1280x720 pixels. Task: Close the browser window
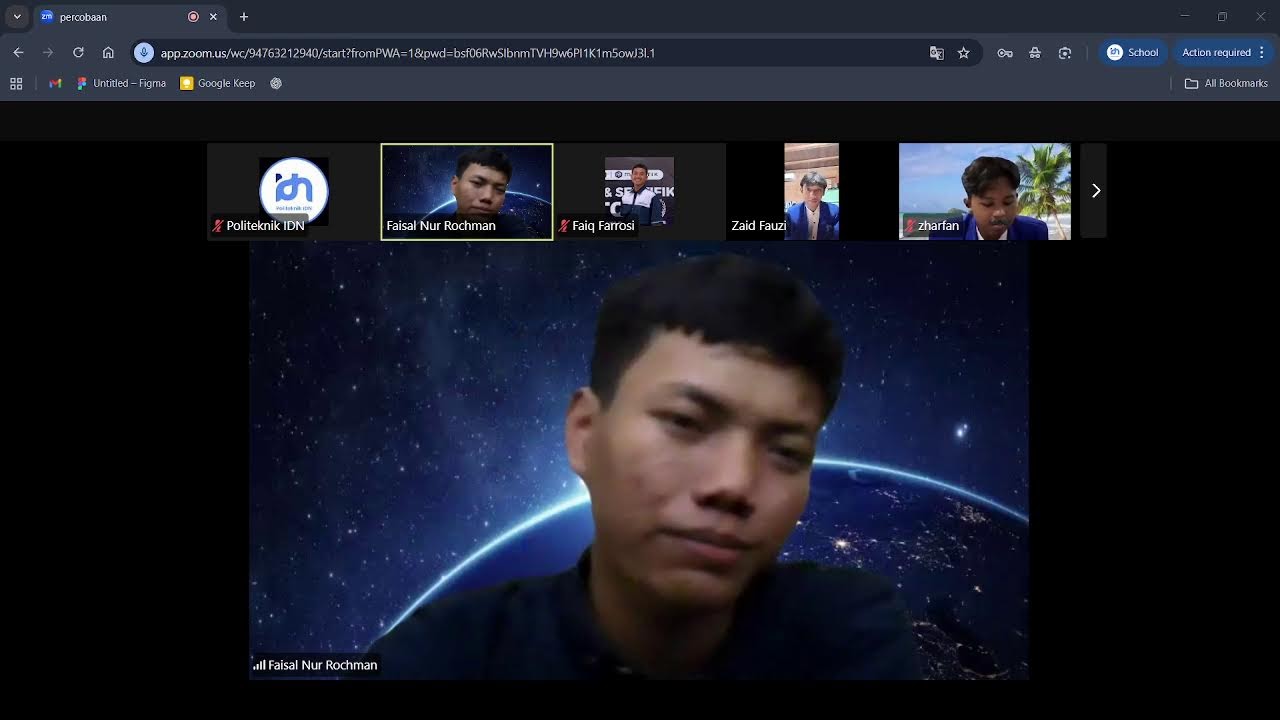tap(1260, 17)
